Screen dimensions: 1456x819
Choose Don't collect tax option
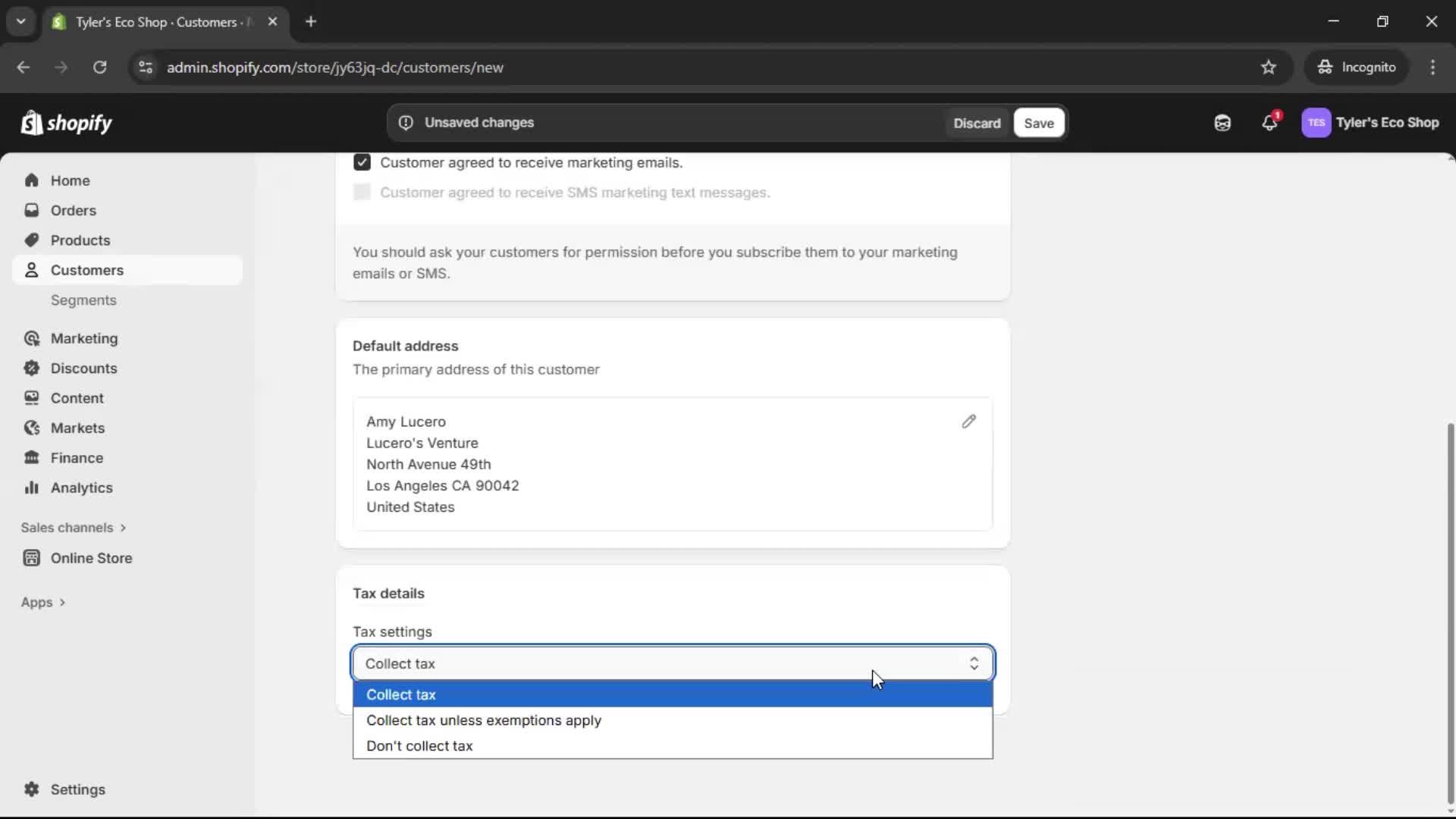click(420, 745)
